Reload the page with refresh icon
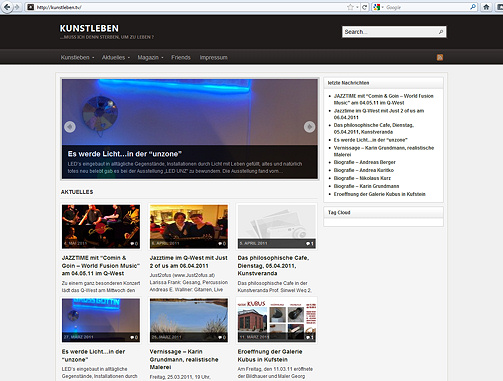The image size is (503, 381). tap(365, 7)
